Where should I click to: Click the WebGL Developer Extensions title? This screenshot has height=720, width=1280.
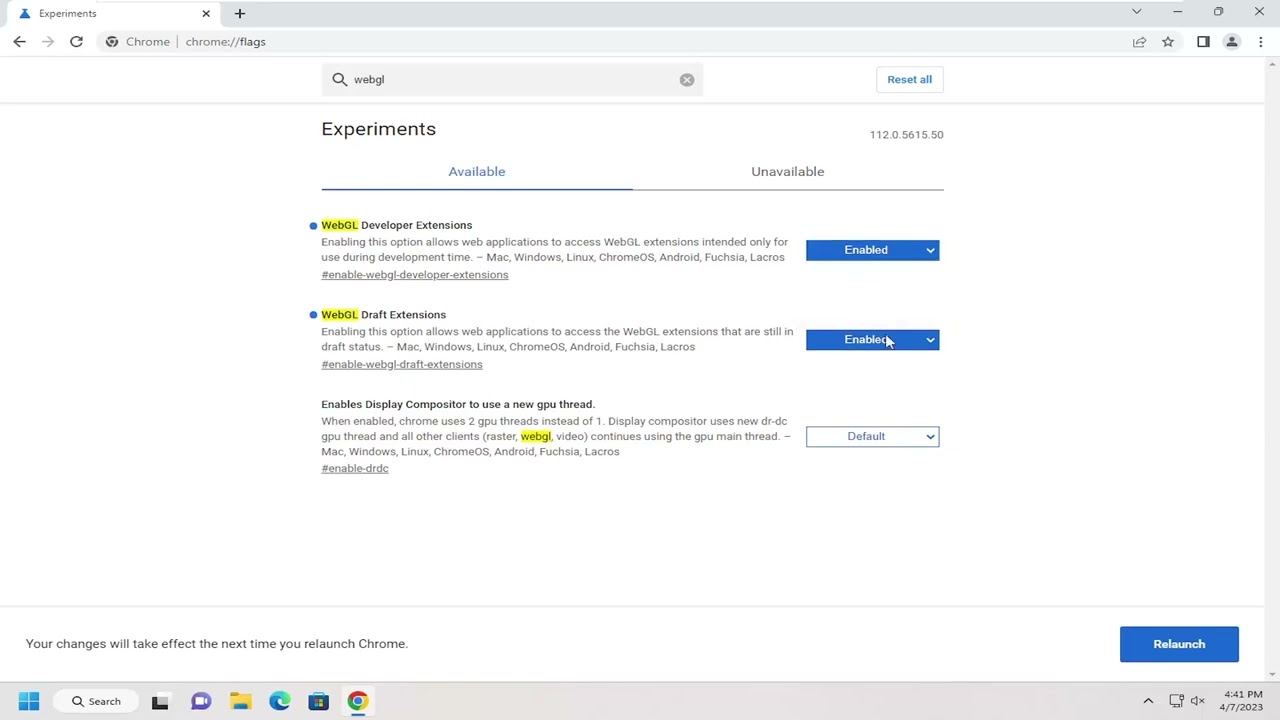(396, 225)
